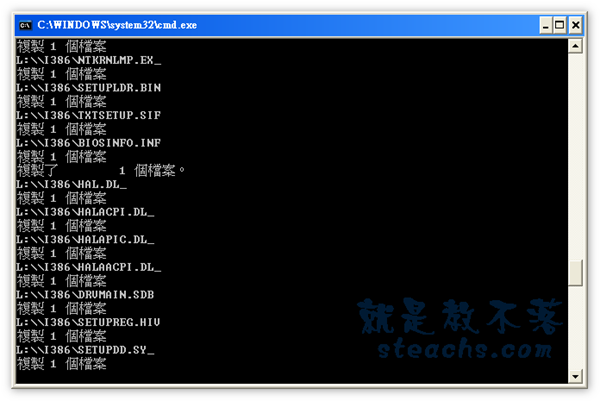This screenshot has height=401, width=600.
Task: Click the vertical scrollbar thumb
Action: tap(575, 272)
